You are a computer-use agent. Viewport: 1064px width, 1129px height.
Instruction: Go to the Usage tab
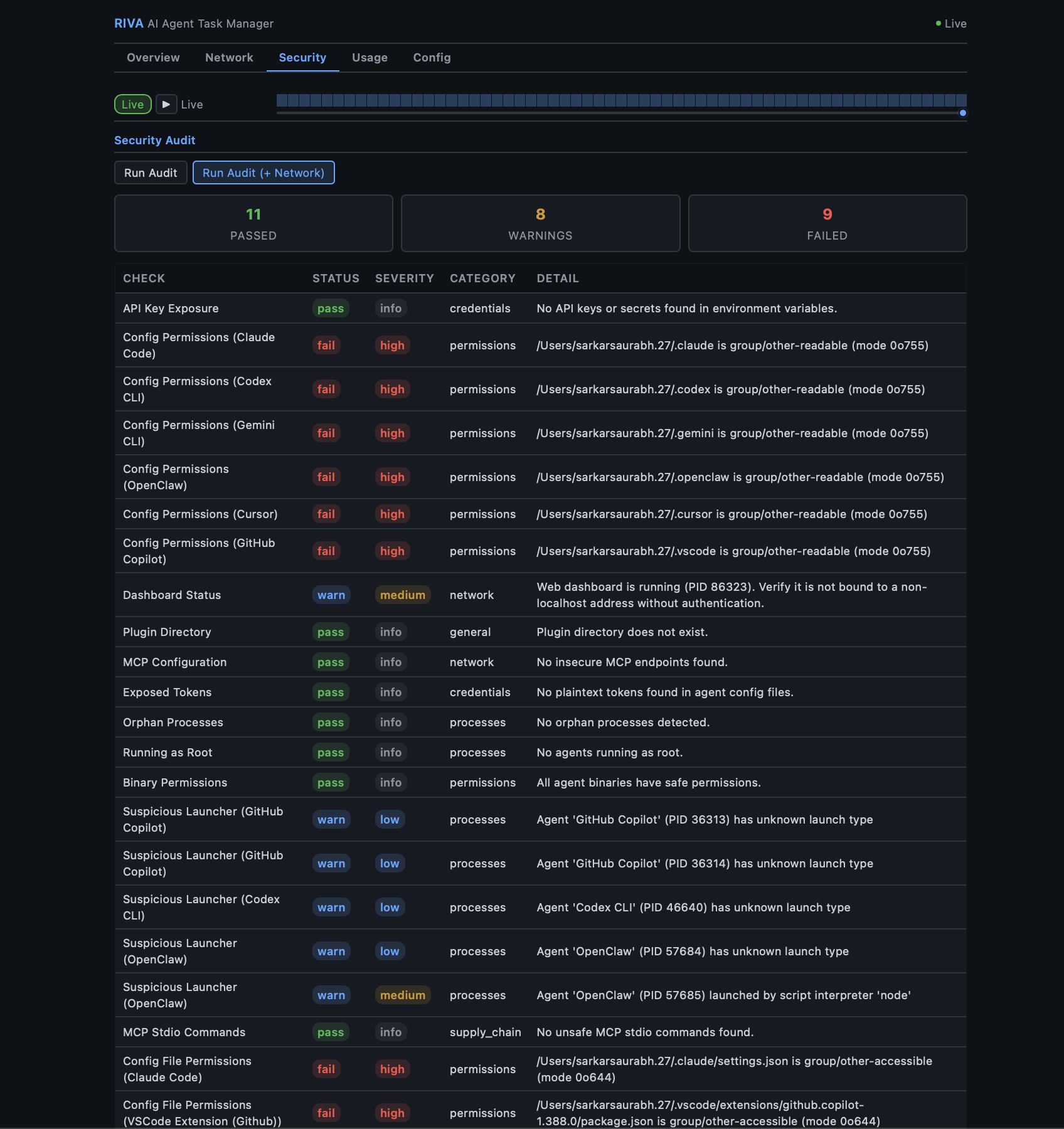click(370, 58)
